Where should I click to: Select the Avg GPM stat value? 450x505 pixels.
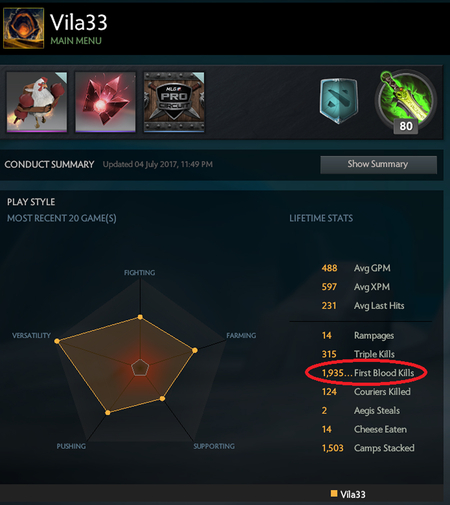(329, 268)
